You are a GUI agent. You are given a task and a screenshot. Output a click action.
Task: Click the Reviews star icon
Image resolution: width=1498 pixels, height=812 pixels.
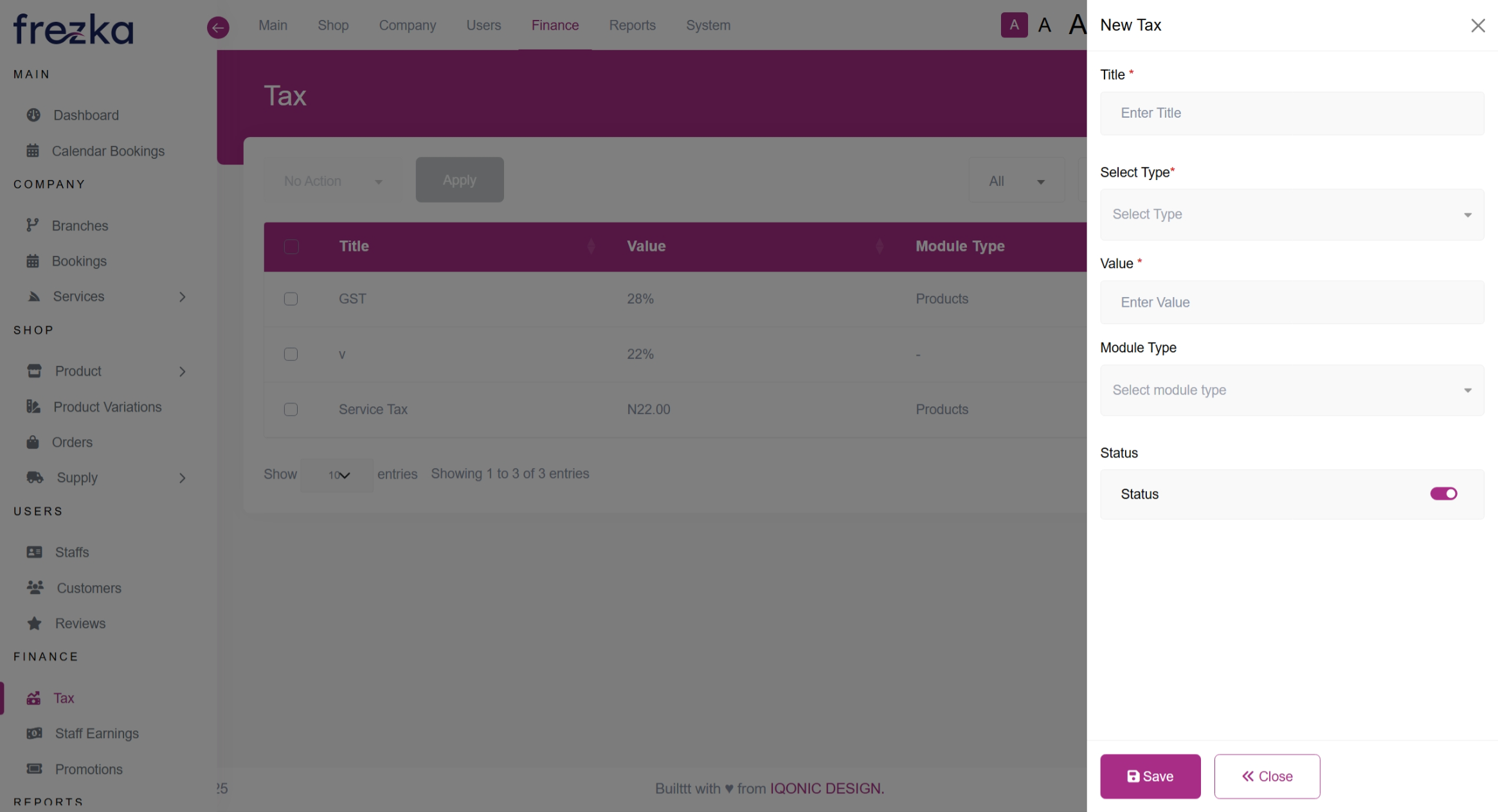[x=34, y=624]
